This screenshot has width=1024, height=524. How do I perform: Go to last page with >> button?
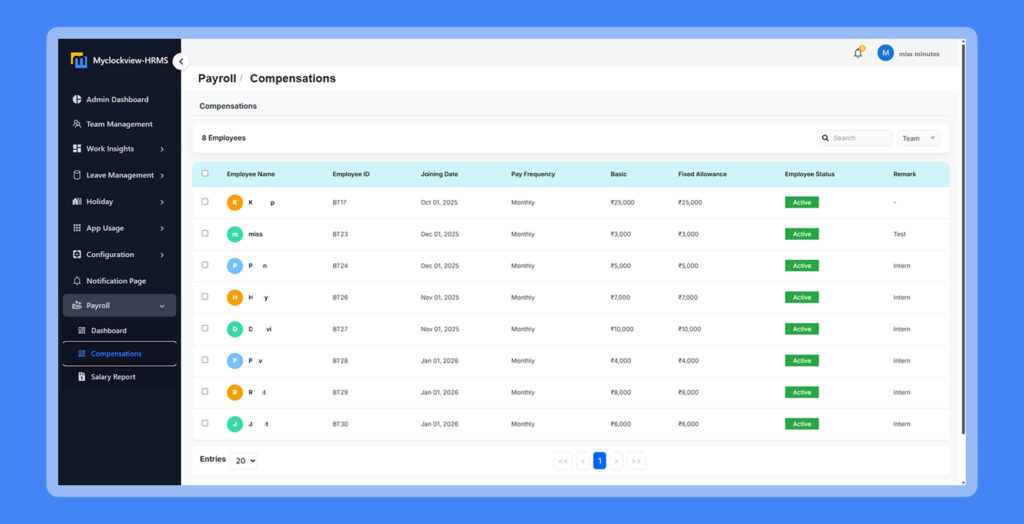(636, 461)
